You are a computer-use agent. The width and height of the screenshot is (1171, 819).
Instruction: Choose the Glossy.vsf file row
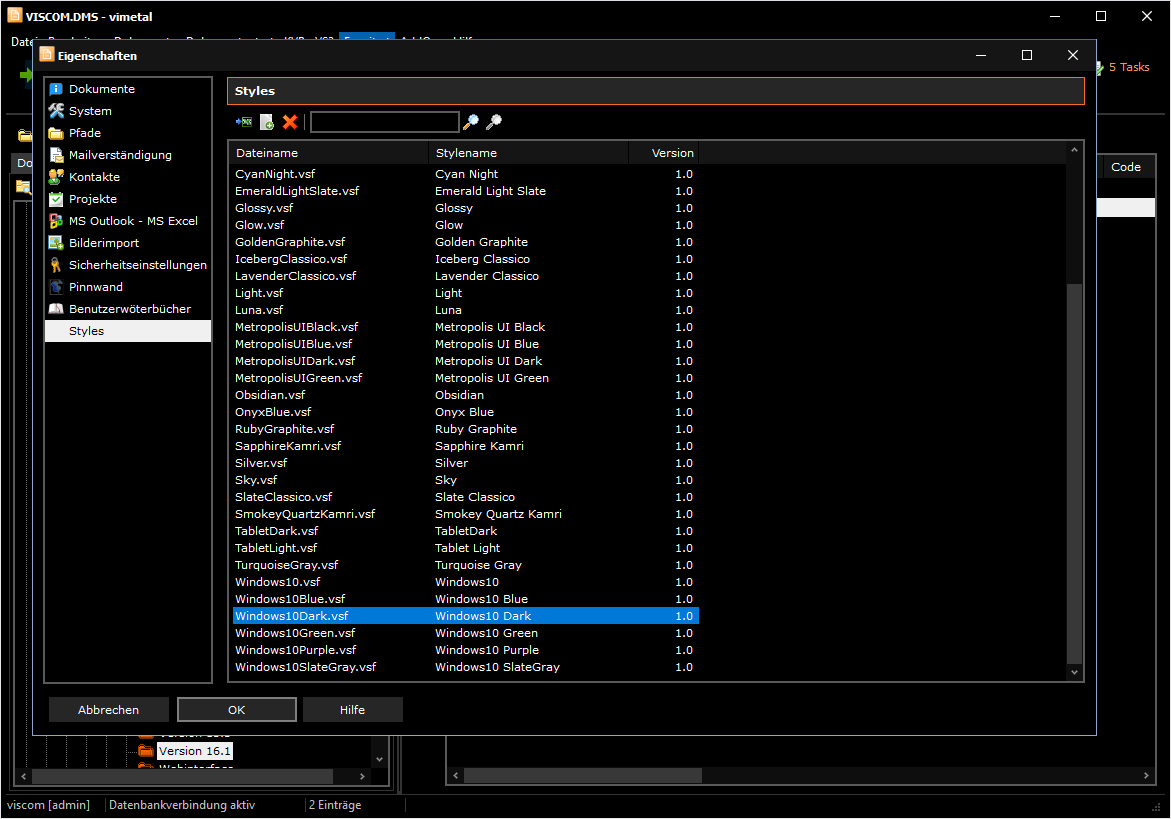(466, 208)
